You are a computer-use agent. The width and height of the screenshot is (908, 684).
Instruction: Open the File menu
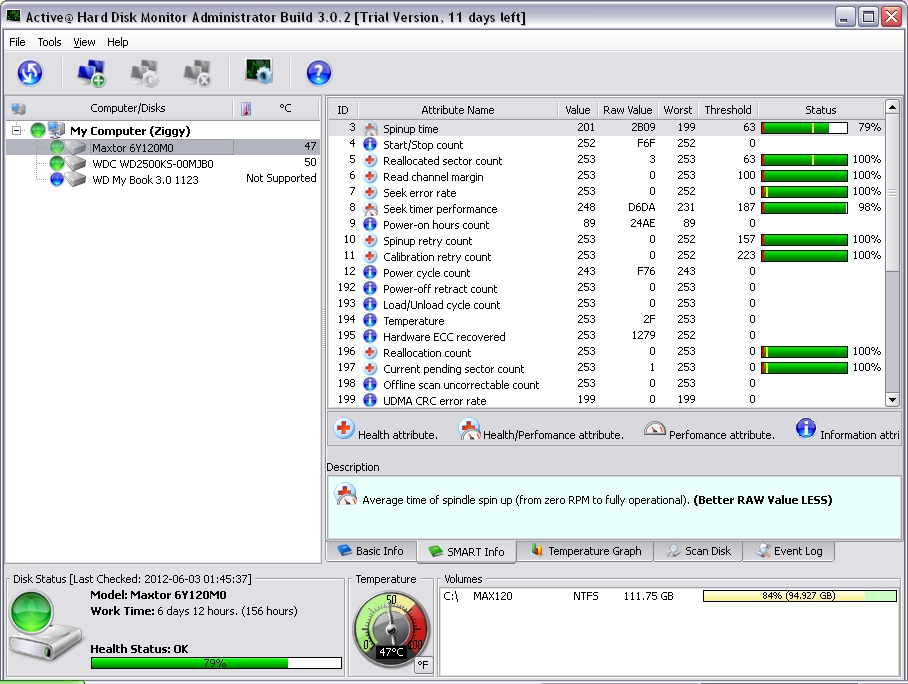point(17,42)
